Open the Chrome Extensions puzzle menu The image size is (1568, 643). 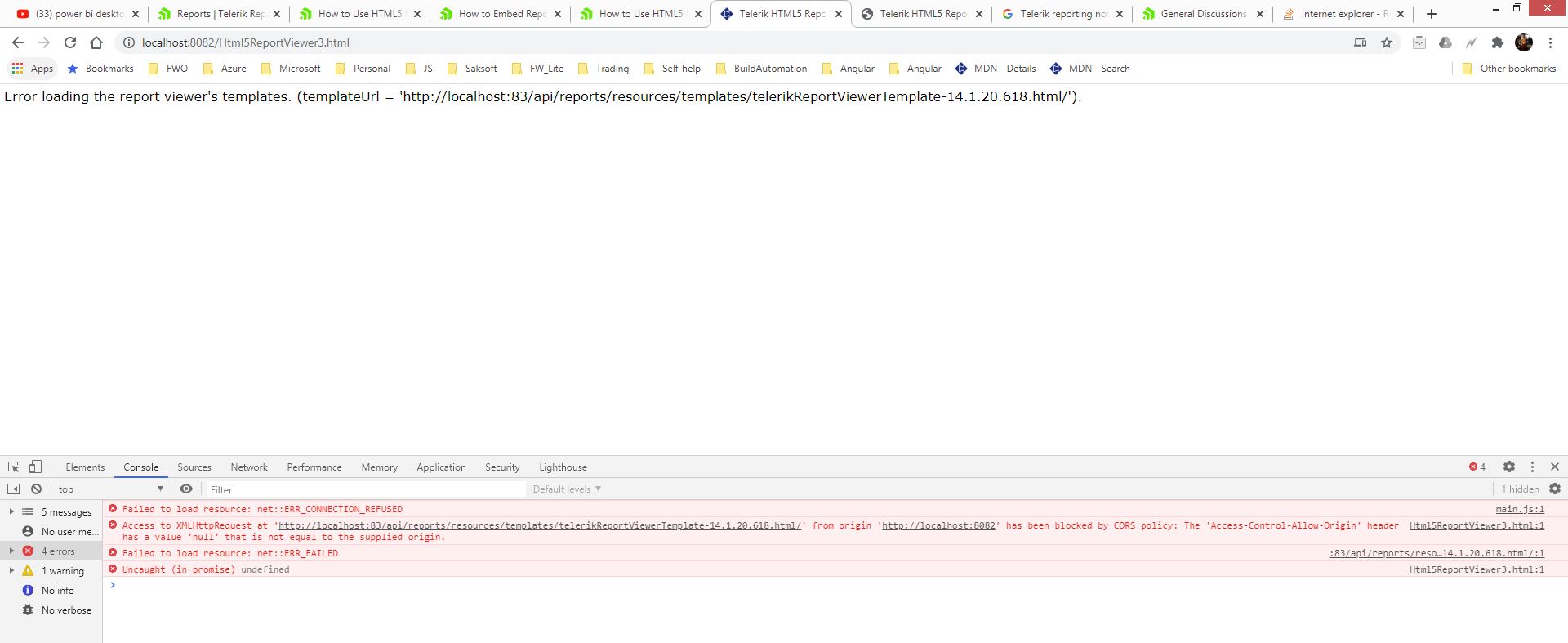(1497, 42)
